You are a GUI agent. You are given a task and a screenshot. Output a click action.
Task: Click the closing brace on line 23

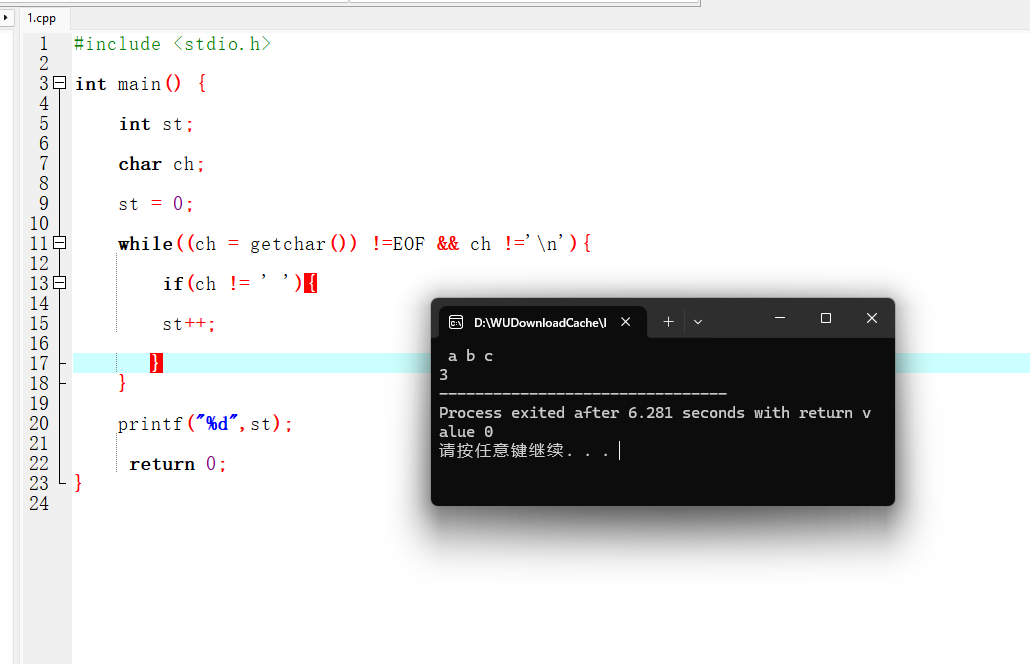pos(78,483)
